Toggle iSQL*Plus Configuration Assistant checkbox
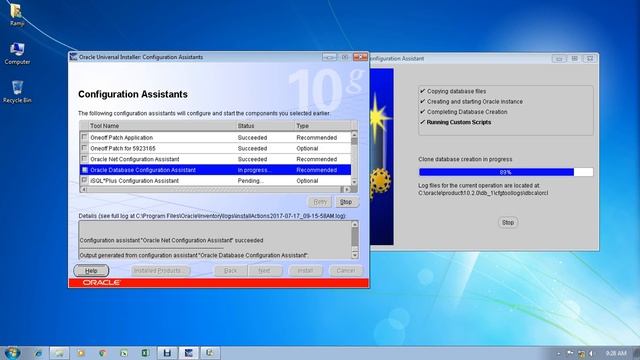This screenshot has width=640, height=360. pos(84,180)
